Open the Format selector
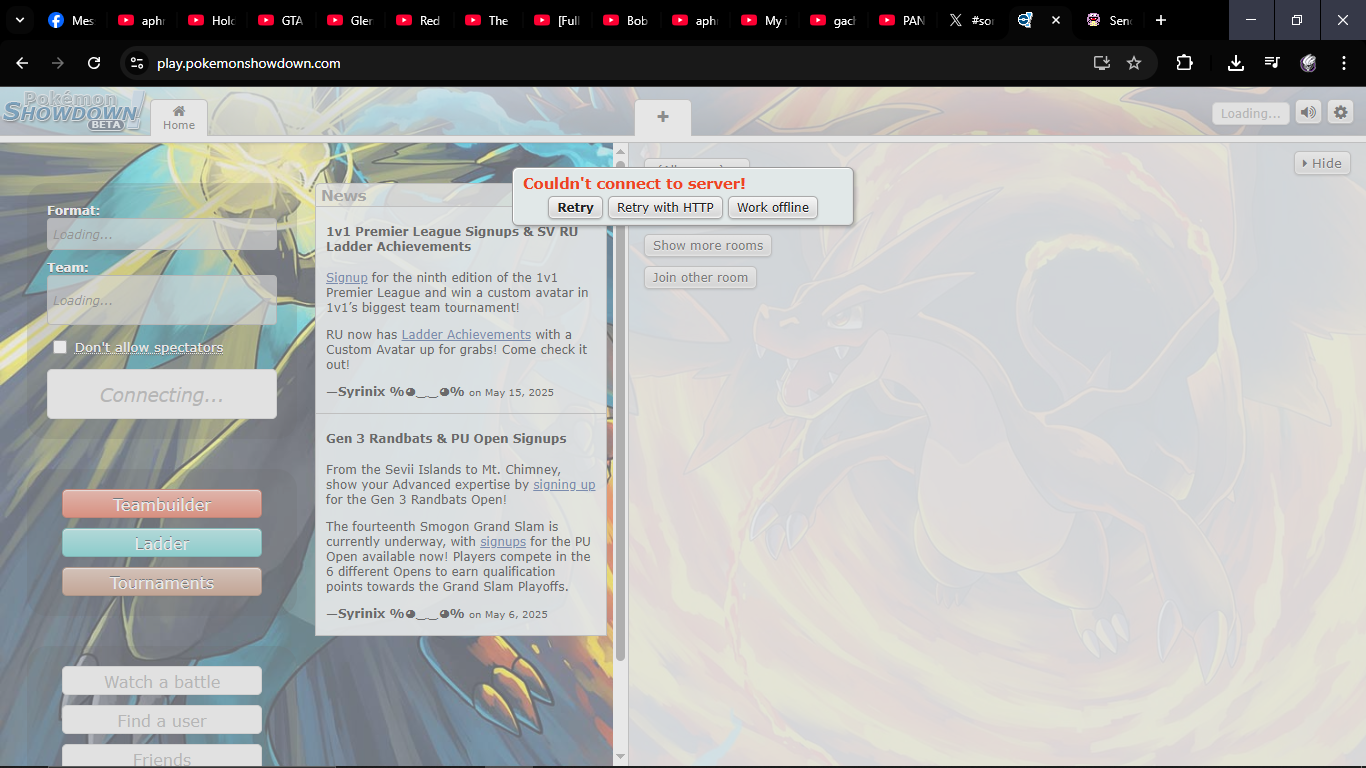1366x768 pixels. pos(162,234)
